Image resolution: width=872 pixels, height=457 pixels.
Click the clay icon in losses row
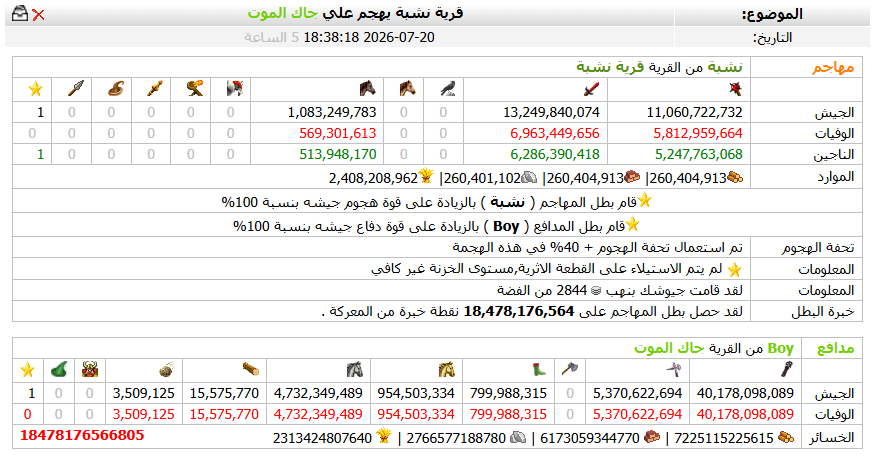coord(652,438)
